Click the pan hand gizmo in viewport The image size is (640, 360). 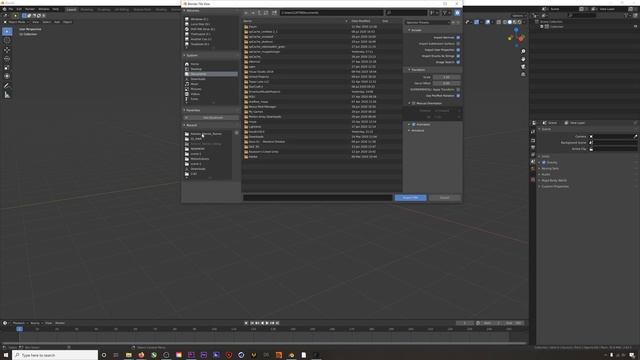(523, 59)
